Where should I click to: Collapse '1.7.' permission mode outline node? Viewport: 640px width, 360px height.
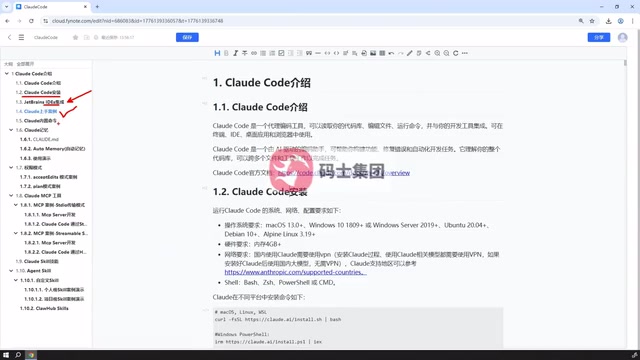11,167
